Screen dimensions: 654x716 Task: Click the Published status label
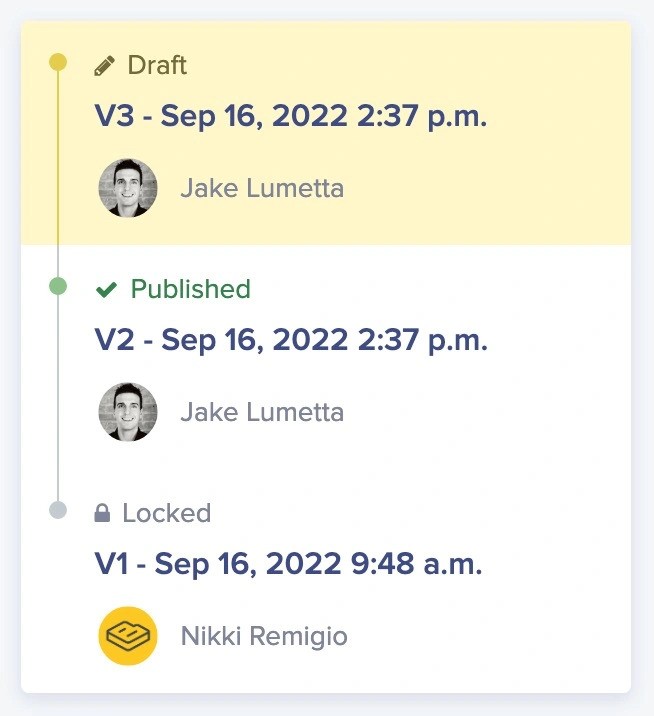190,290
